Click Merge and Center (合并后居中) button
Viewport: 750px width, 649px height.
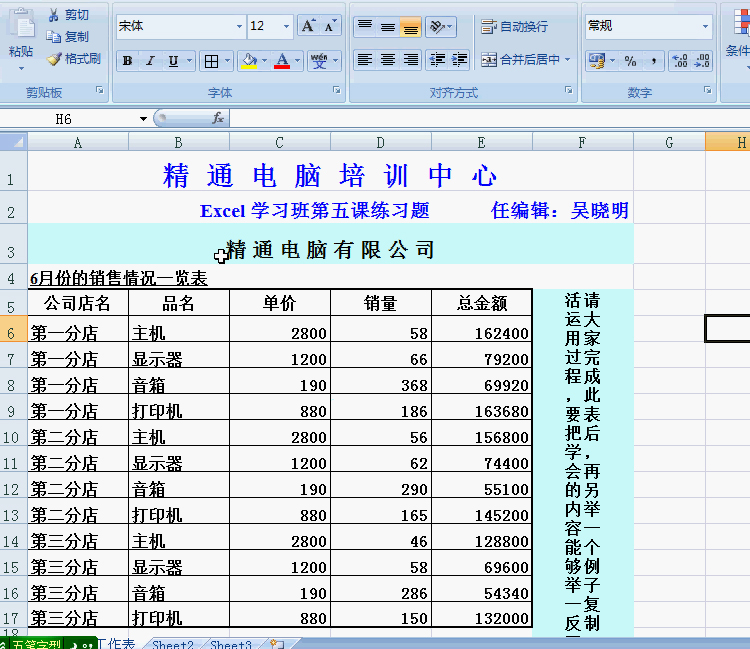pyautogui.click(x=520, y=60)
